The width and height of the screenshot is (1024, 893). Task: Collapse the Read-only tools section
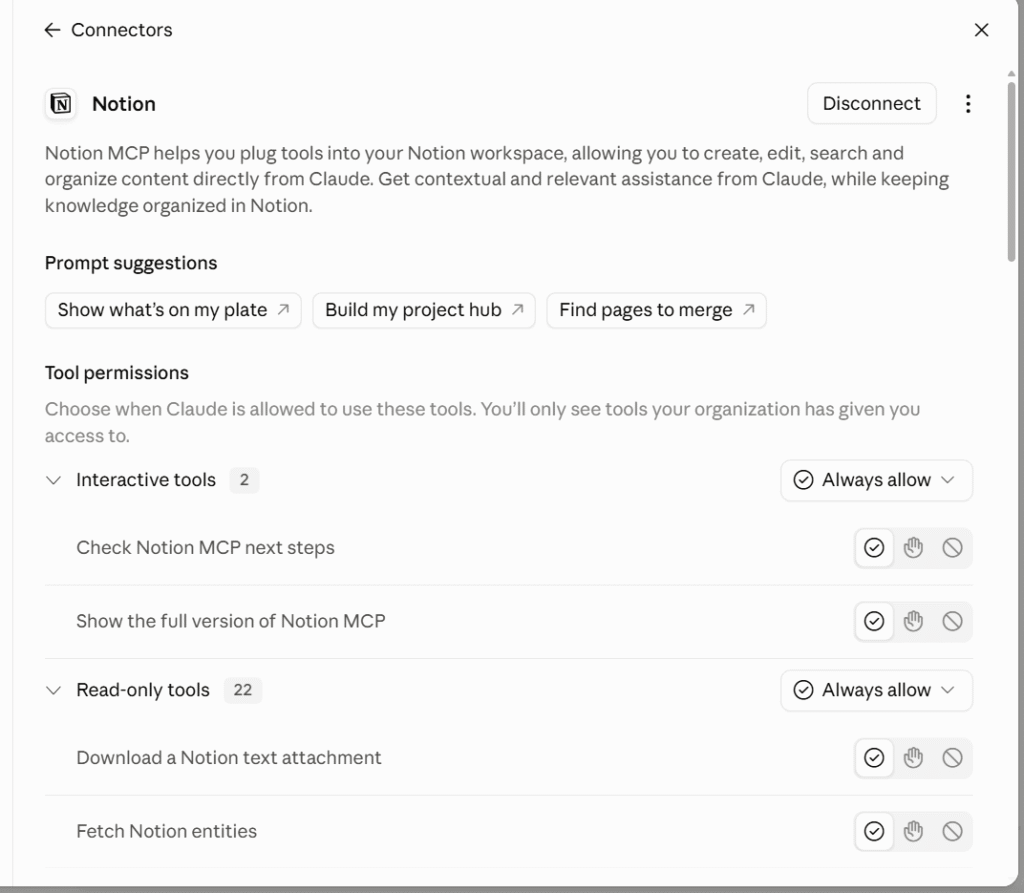coord(54,690)
